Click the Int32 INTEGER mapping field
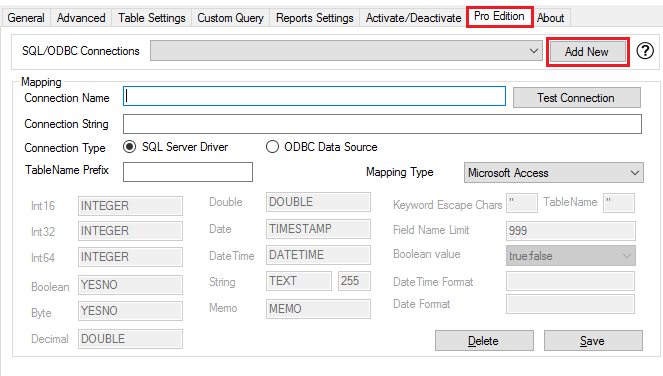The width and height of the screenshot is (663, 376). (130, 231)
